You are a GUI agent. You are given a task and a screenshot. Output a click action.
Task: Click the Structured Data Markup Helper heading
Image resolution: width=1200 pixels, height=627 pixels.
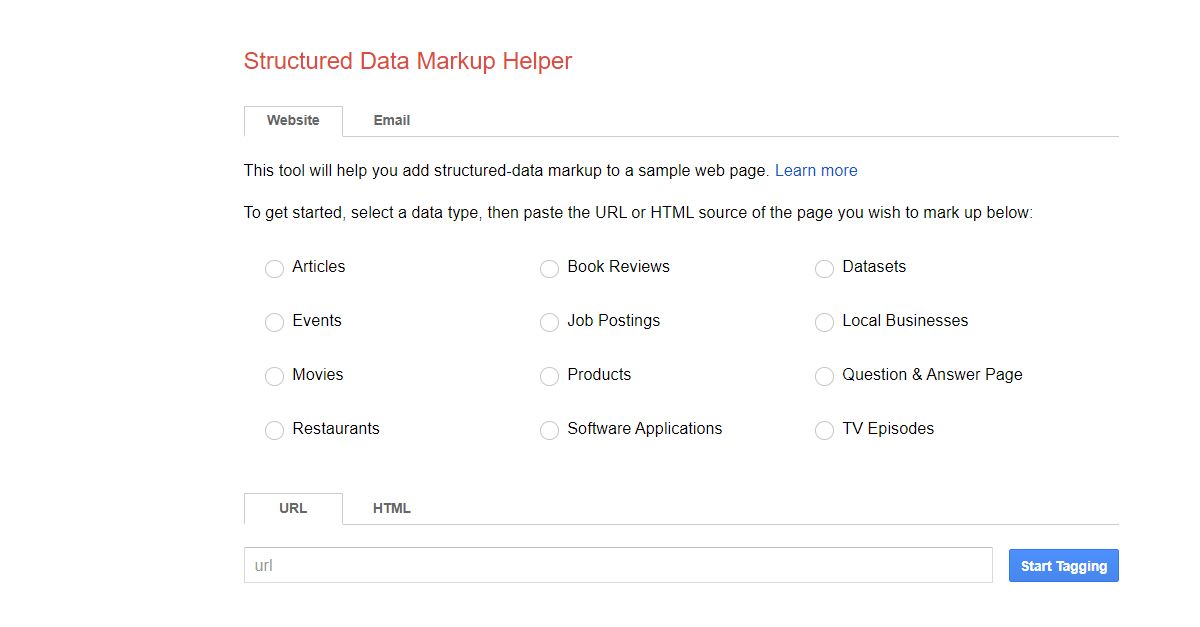click(407, 61)
